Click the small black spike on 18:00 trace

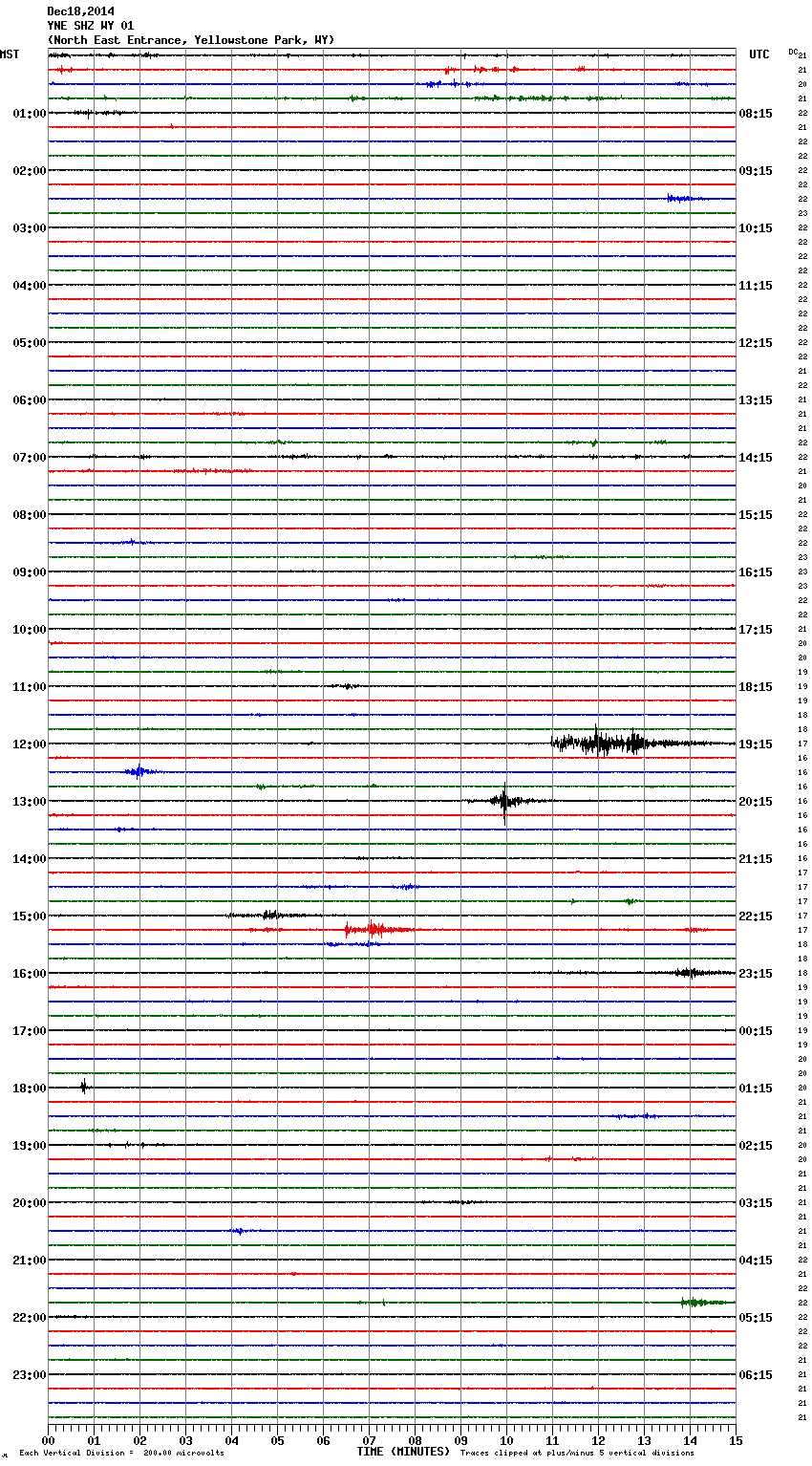coord(84,1087)
